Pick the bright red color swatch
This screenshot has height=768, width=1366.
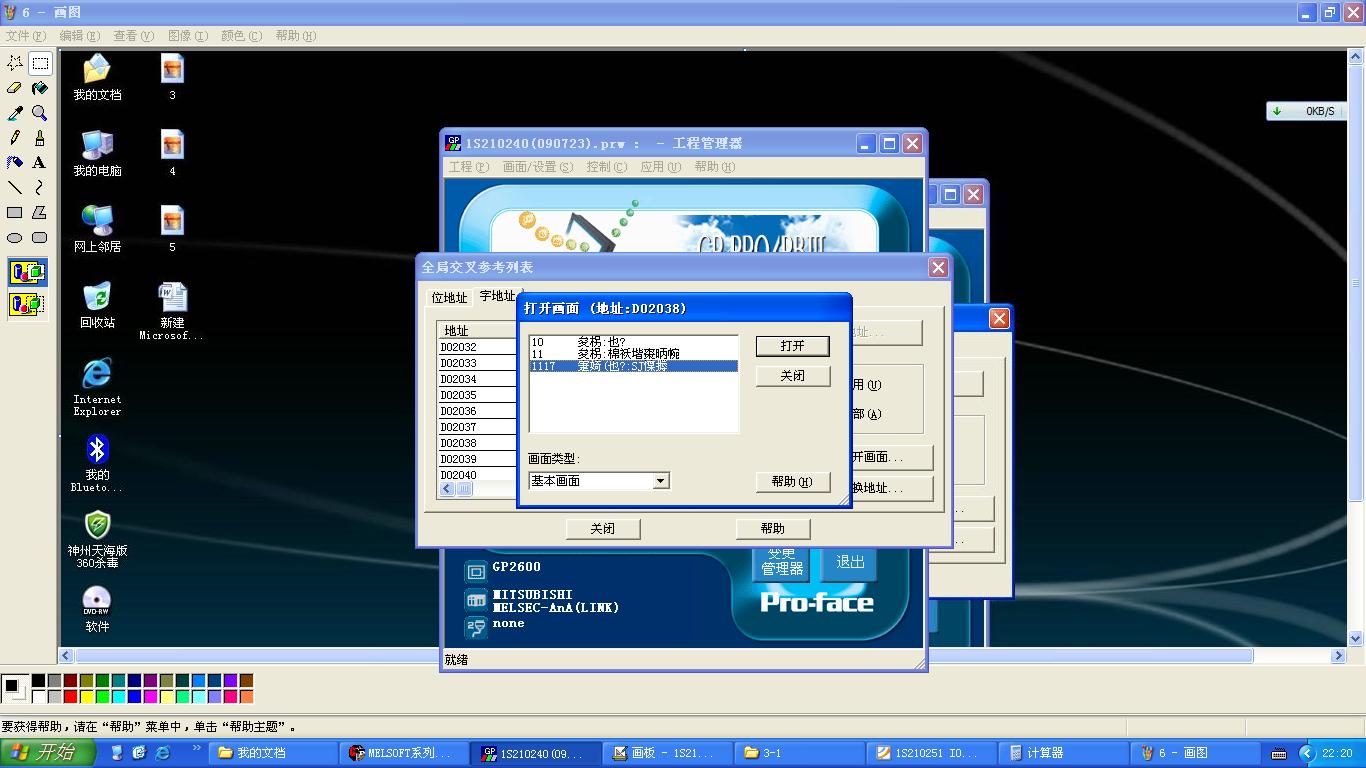(x=70, y=696)
